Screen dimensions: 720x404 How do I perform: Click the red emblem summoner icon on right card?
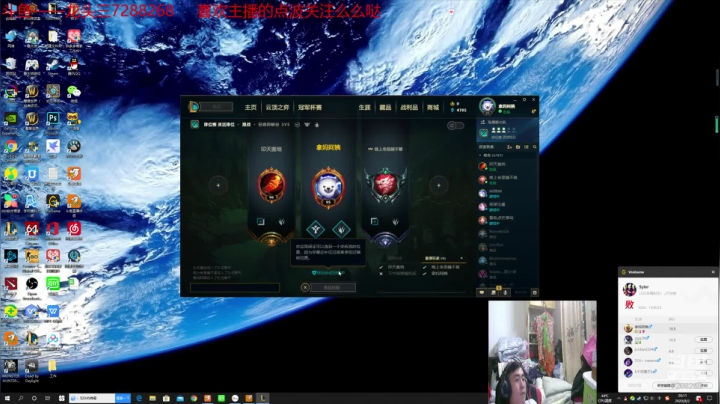pyautogui.click(x=385, y=185)
